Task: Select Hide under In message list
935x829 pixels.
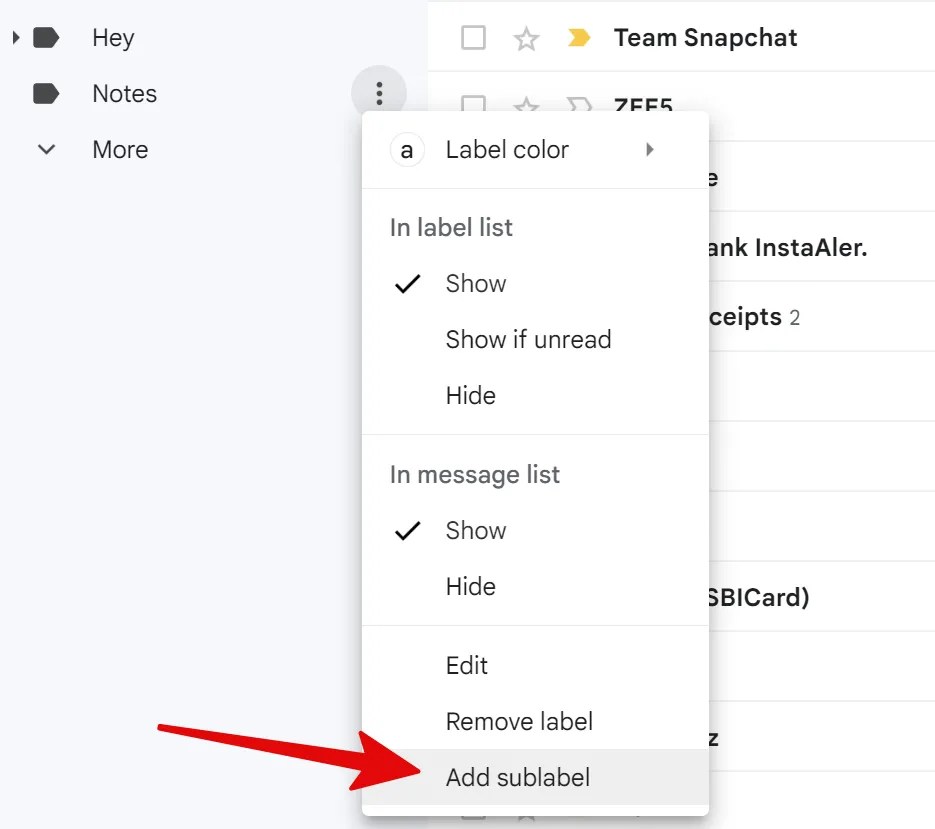Action: point(470,586)
